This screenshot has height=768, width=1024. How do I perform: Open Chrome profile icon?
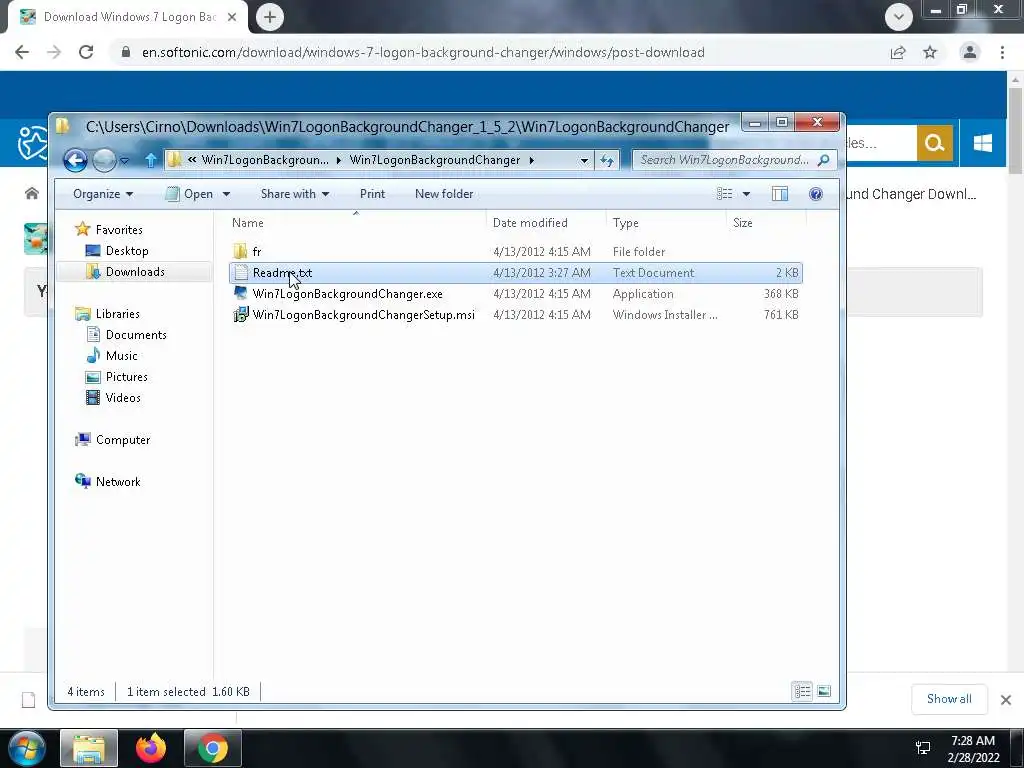(x=970, y=52)
